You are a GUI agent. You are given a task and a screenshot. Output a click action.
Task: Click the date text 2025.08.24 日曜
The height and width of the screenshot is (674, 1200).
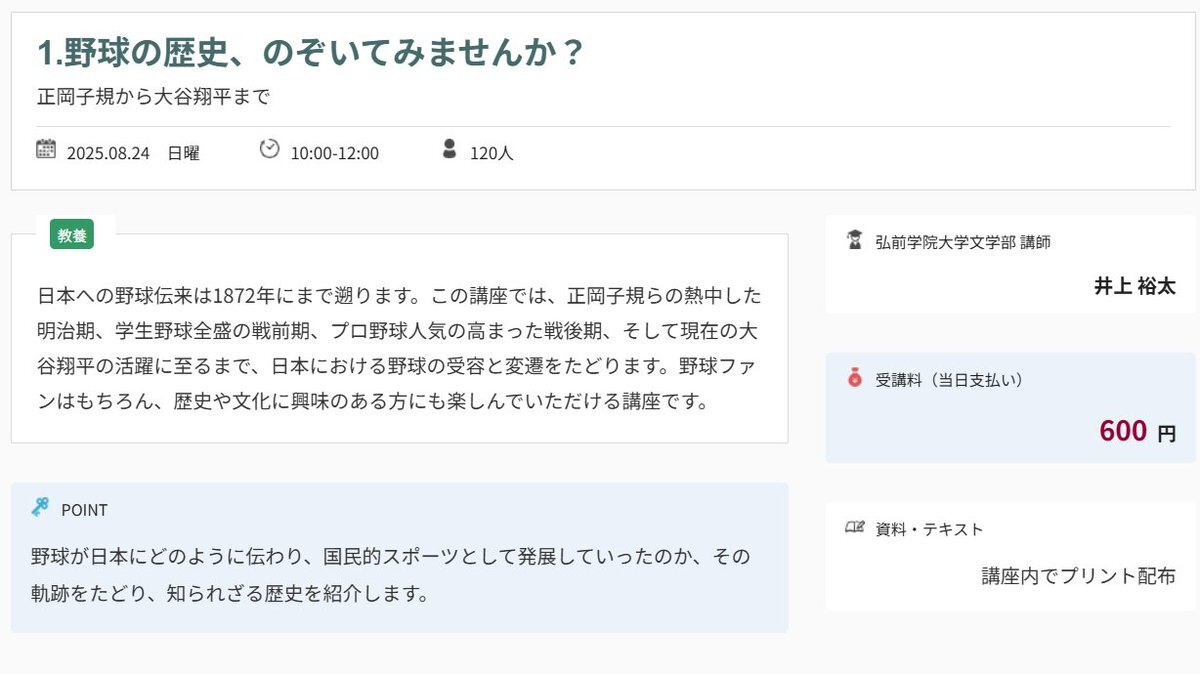click(x=133, y=153)
